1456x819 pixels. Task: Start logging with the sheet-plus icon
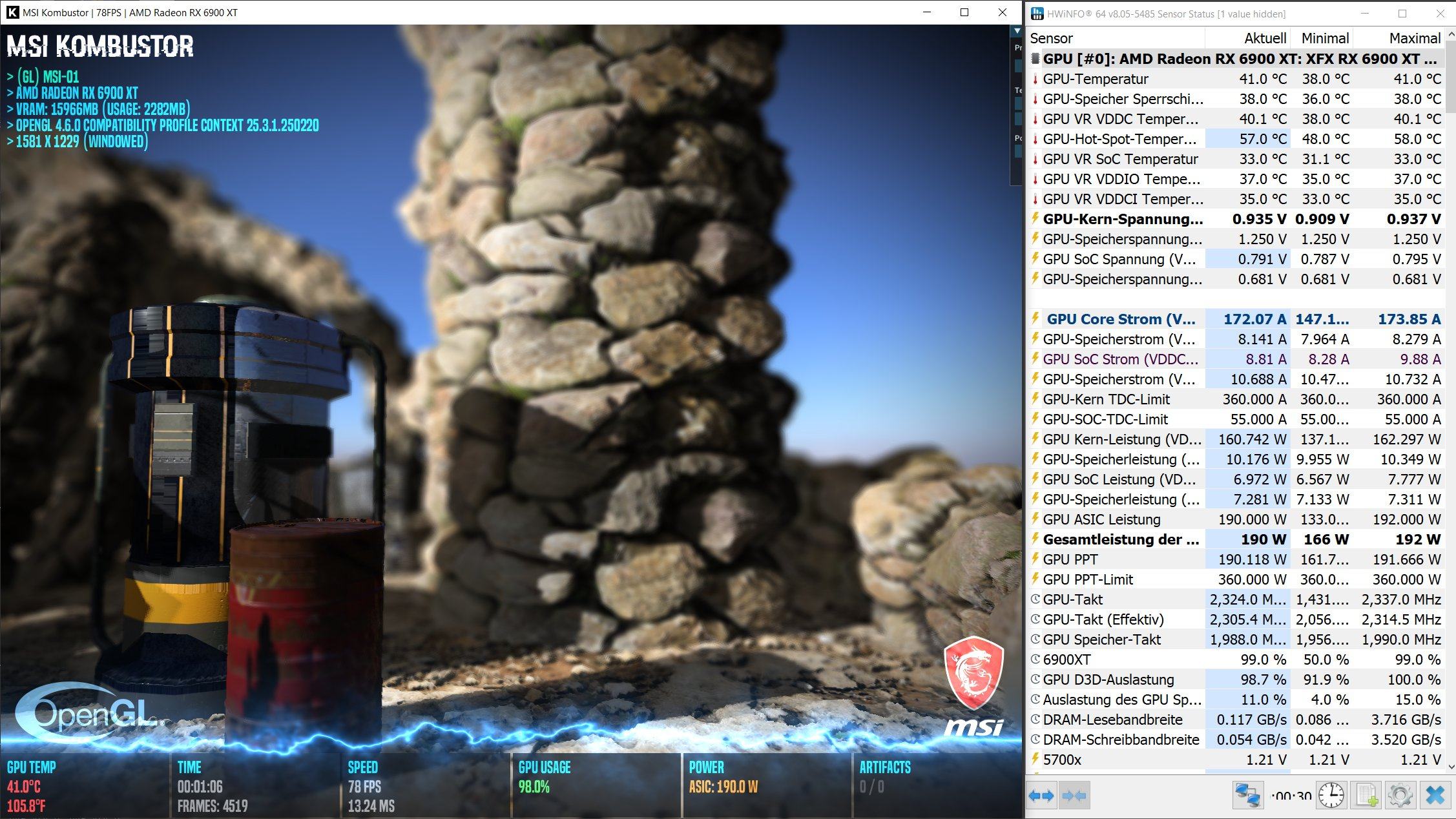point(1366,796)
